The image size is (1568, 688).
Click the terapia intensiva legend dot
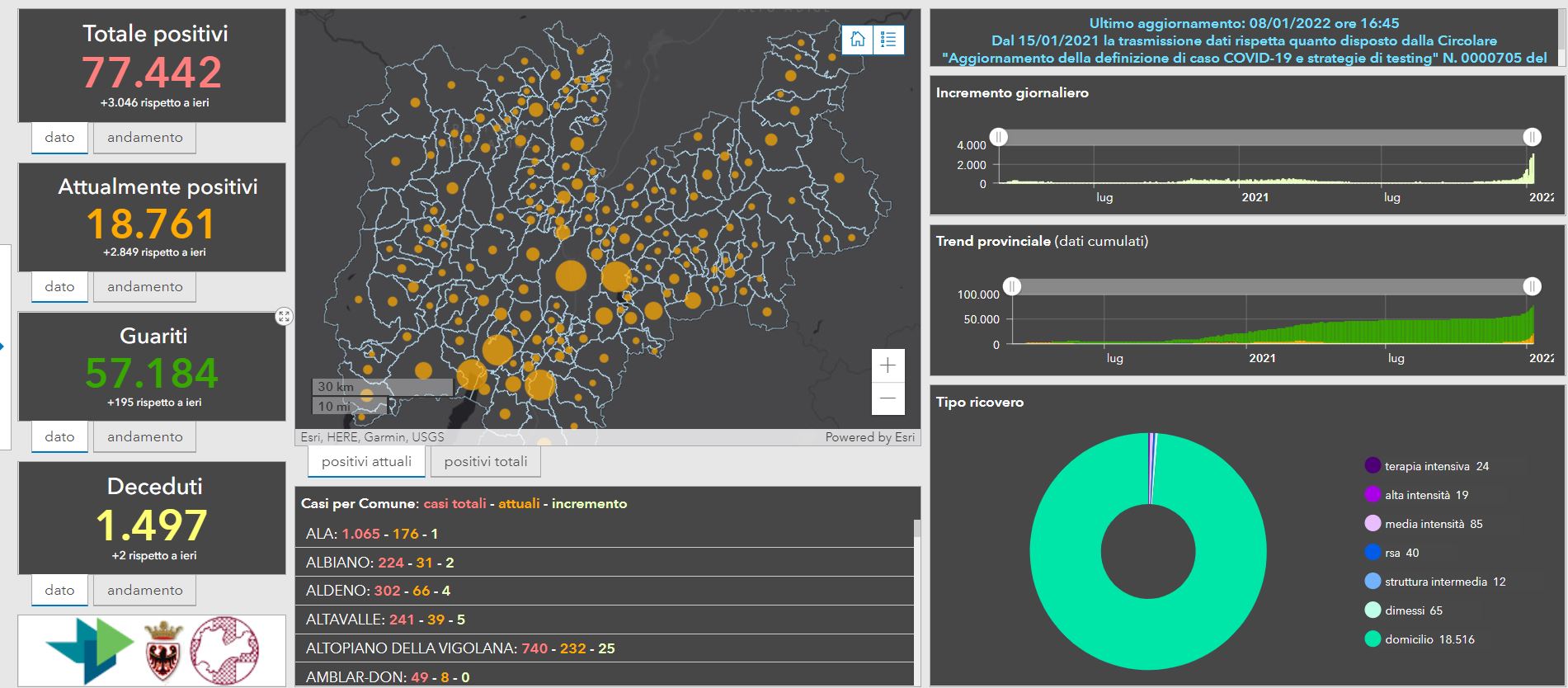click(x=1373, y=466)
